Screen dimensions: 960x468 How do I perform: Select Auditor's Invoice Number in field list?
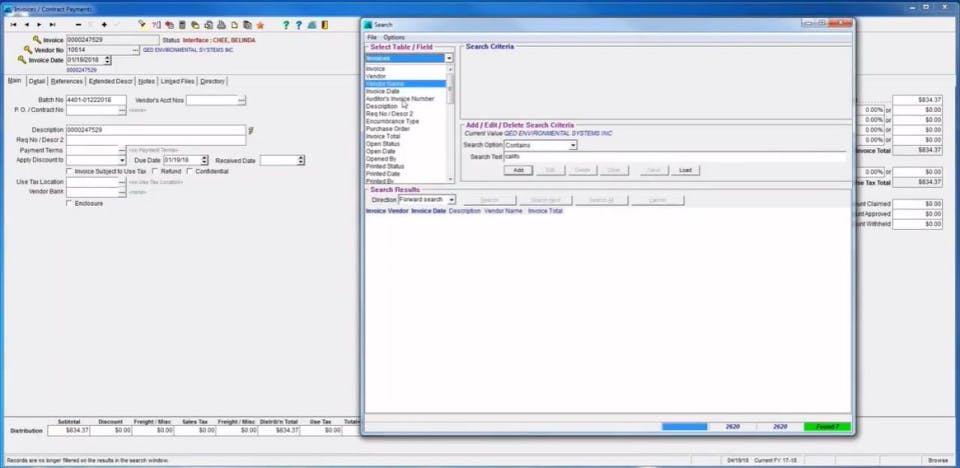coord(400,99)
